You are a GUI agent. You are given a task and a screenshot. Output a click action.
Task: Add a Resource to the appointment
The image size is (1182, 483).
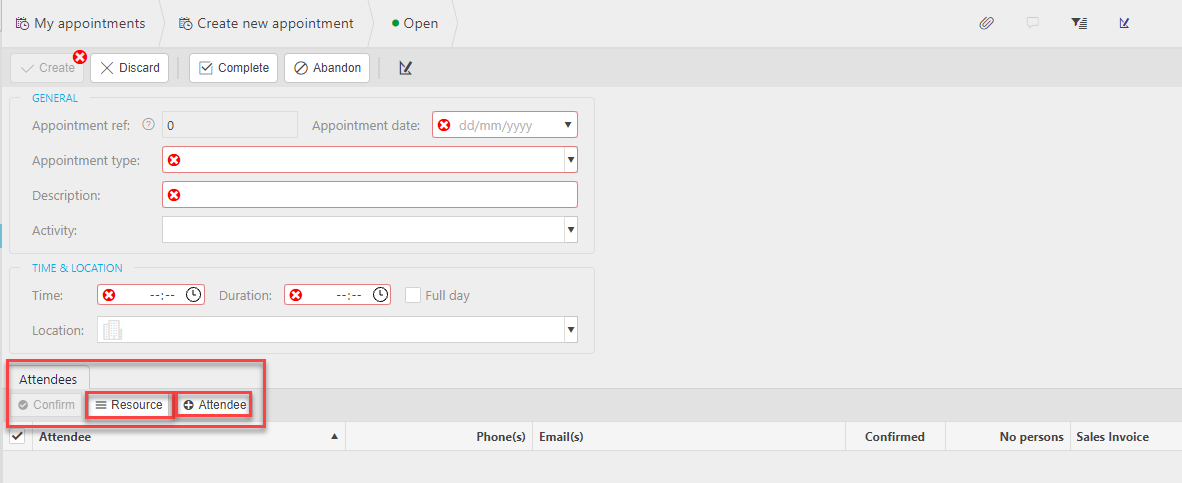pyautogui.click(x=128, y=405)
